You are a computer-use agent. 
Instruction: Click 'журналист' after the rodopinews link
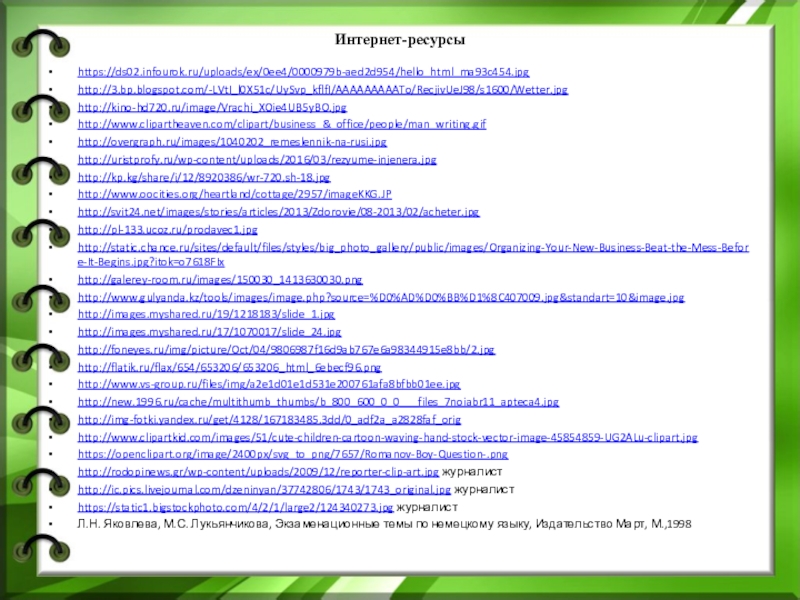(x=472, y=472)
